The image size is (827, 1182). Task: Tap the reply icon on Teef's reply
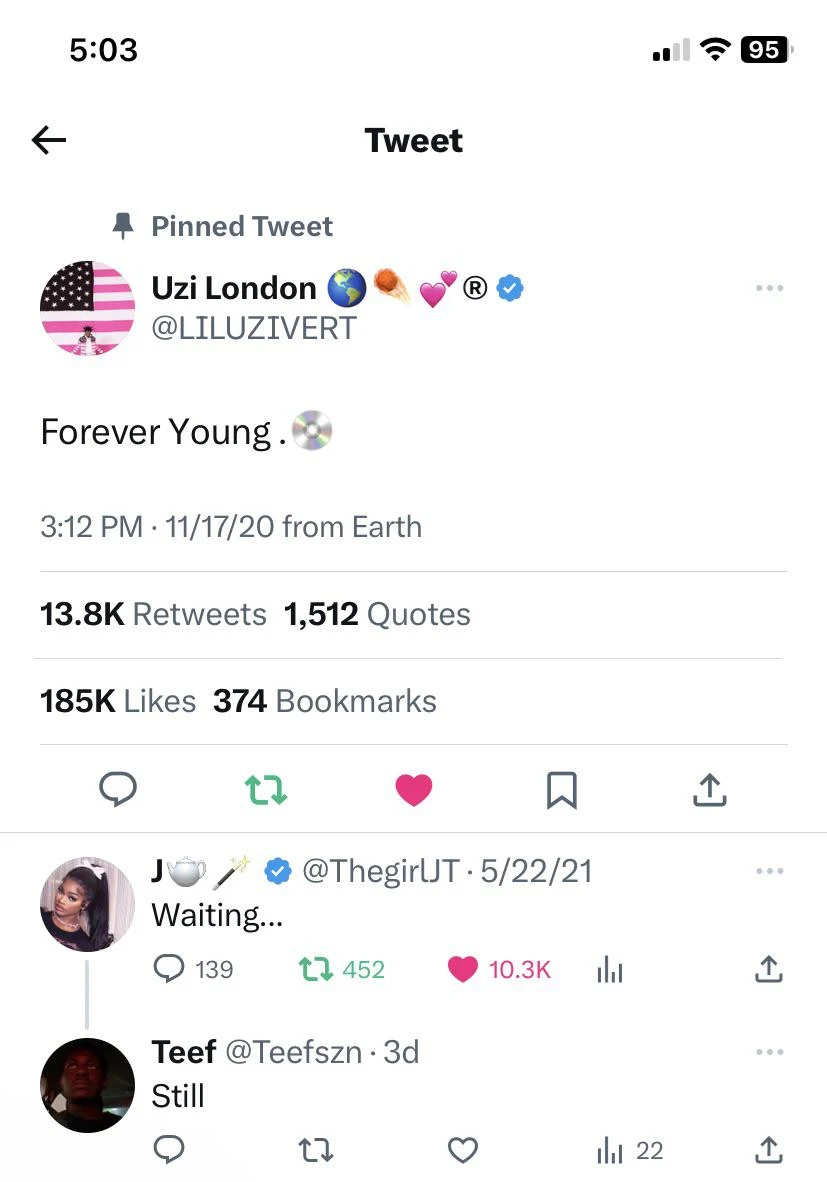[169, 1150]
